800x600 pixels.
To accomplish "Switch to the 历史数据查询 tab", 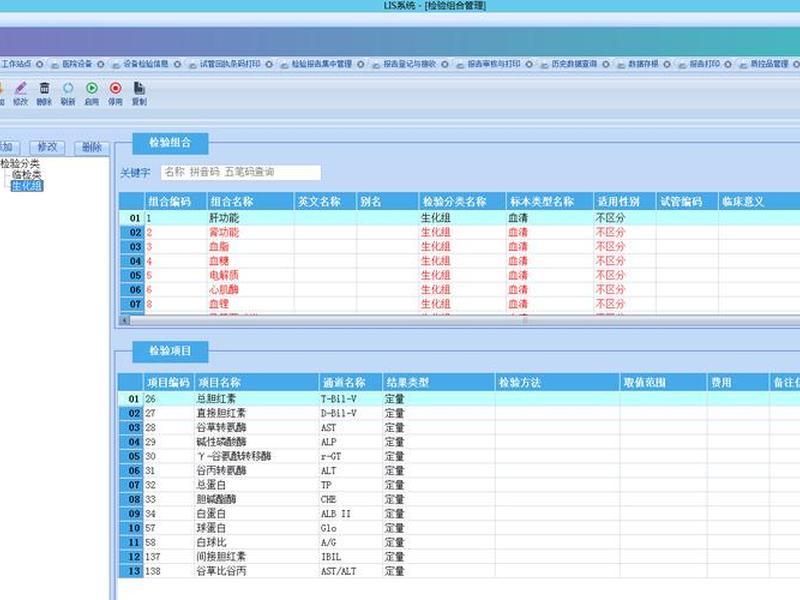I will (x=574, y=64).
